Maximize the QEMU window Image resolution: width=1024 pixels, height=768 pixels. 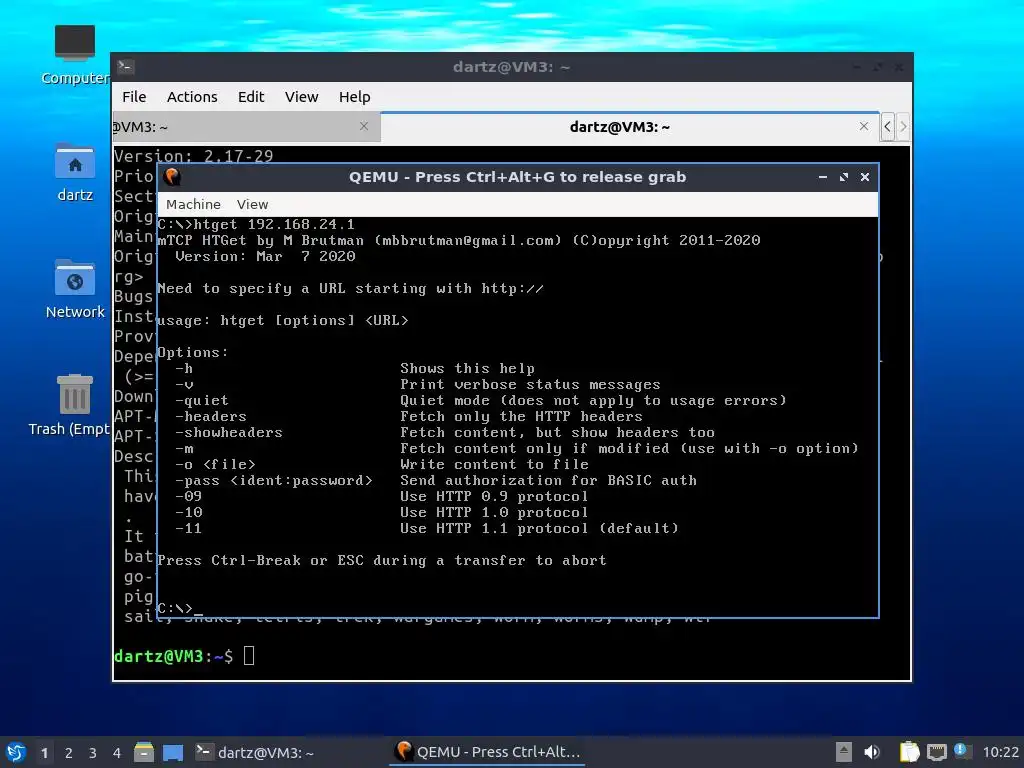click(844, 177)
